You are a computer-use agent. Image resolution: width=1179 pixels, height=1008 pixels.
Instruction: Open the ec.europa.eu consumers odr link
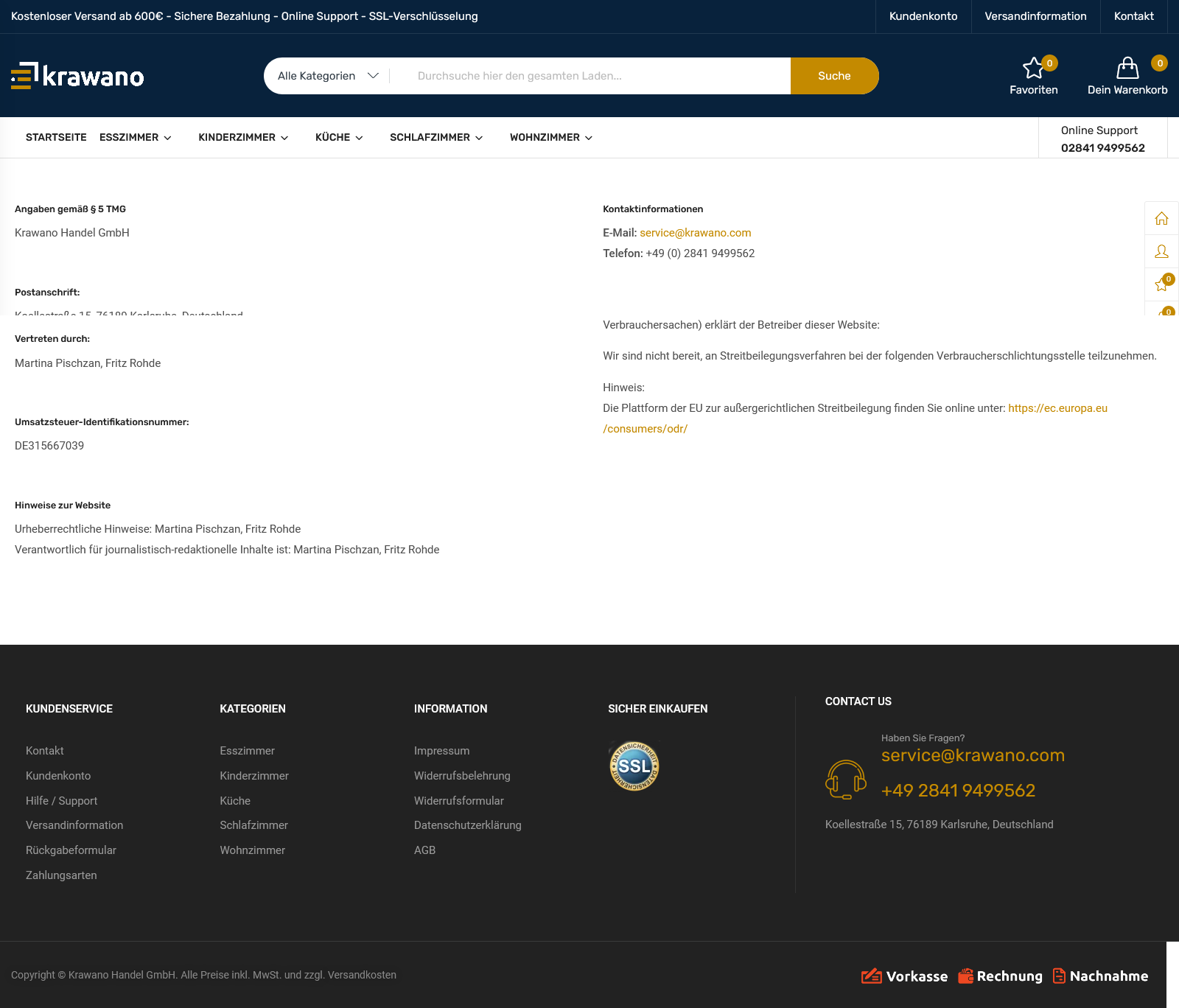pos(1057,408)
